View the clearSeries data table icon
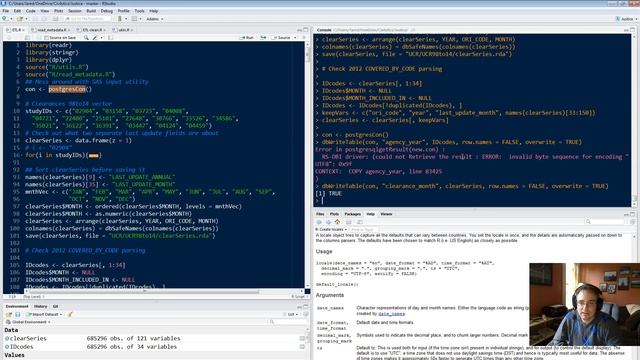Viewport: 640px width, 360px height. [302, 339]
